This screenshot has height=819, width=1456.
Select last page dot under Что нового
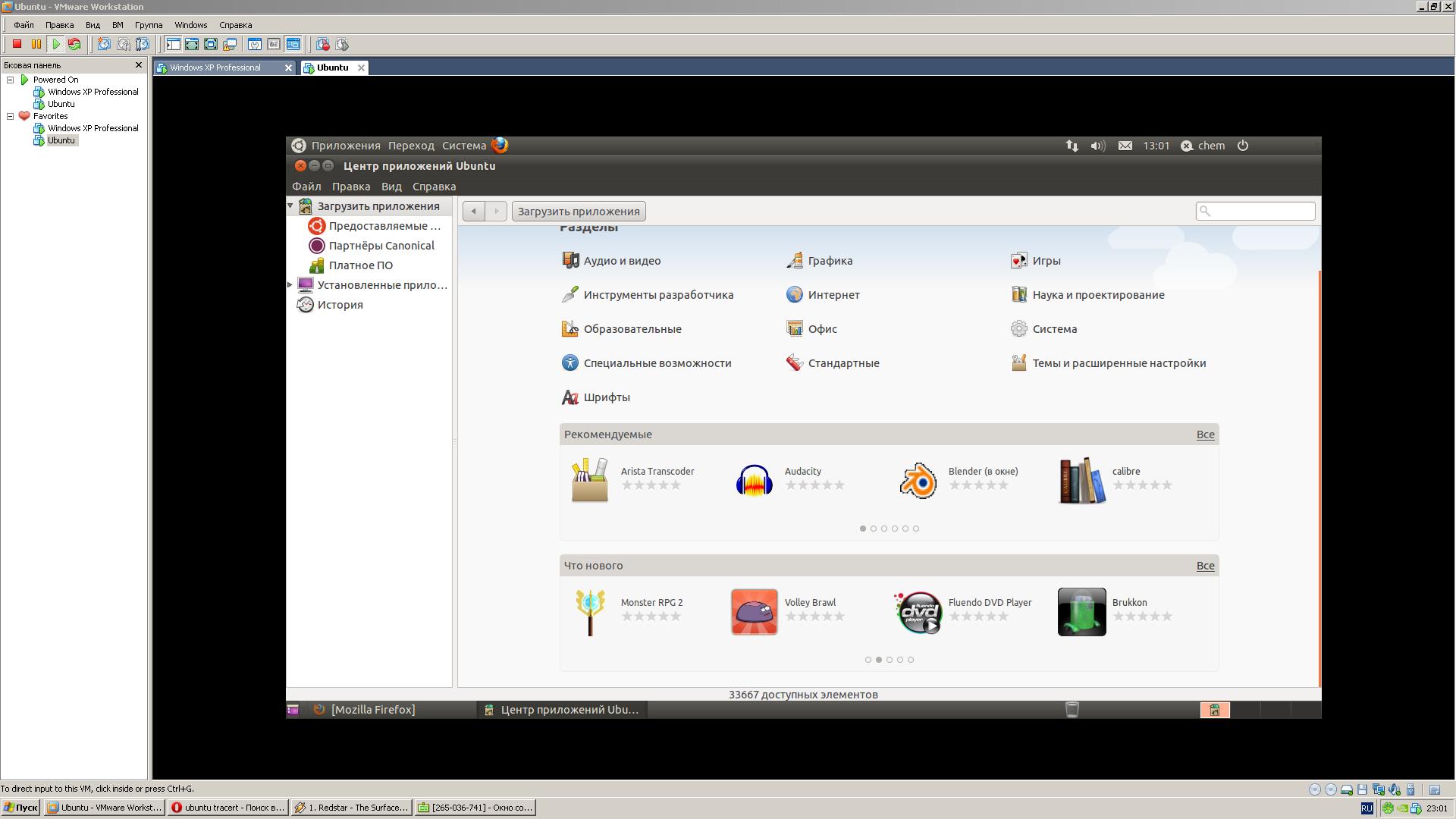pyautogui.click(x=911, y=660)
